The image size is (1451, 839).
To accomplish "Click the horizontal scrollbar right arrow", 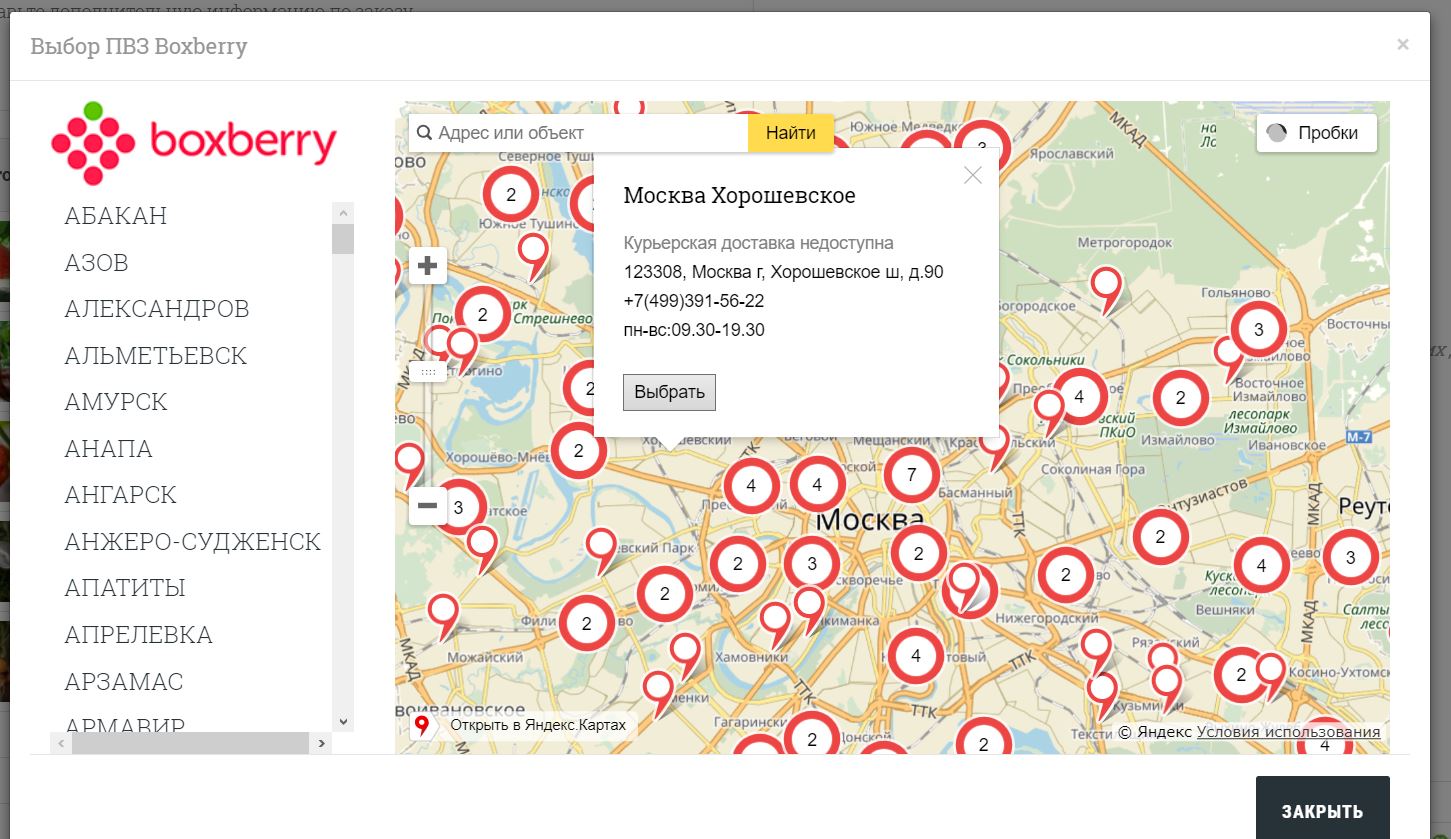I will click(321, 743).
